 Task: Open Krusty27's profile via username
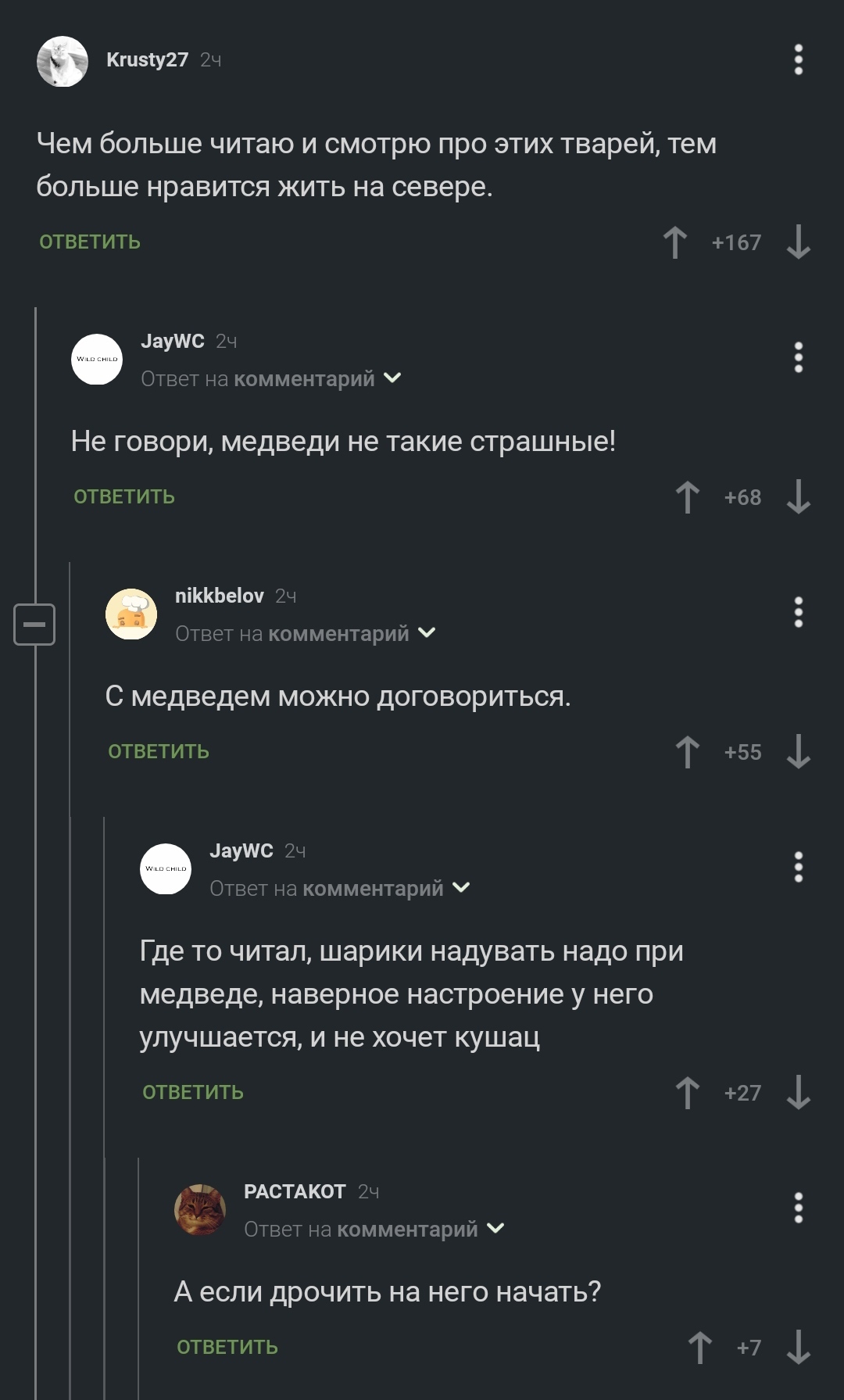pos(147,60)
